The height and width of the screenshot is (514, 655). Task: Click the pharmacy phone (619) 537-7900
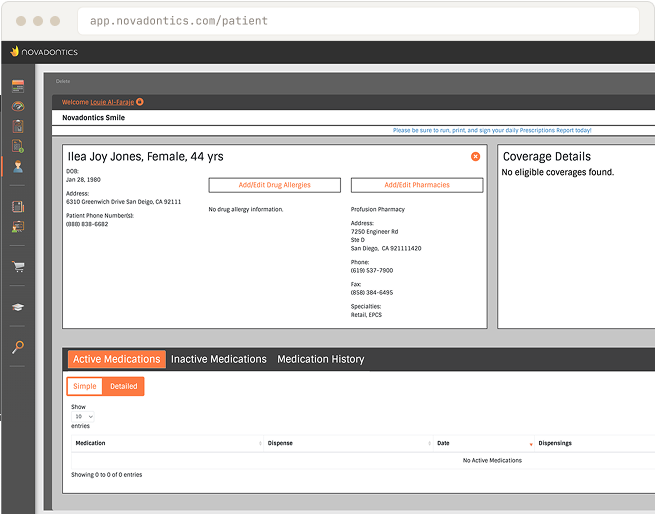point(372,270)
